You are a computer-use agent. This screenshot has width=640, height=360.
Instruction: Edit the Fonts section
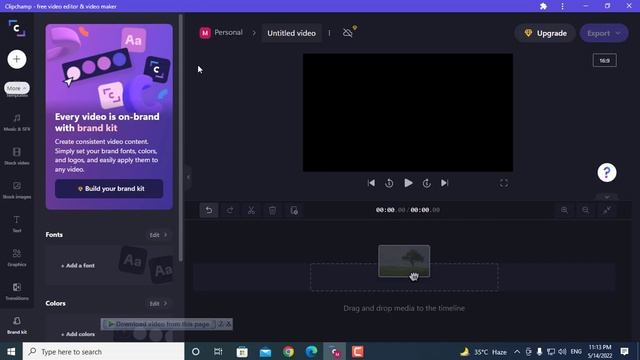[x=158, y=235]
